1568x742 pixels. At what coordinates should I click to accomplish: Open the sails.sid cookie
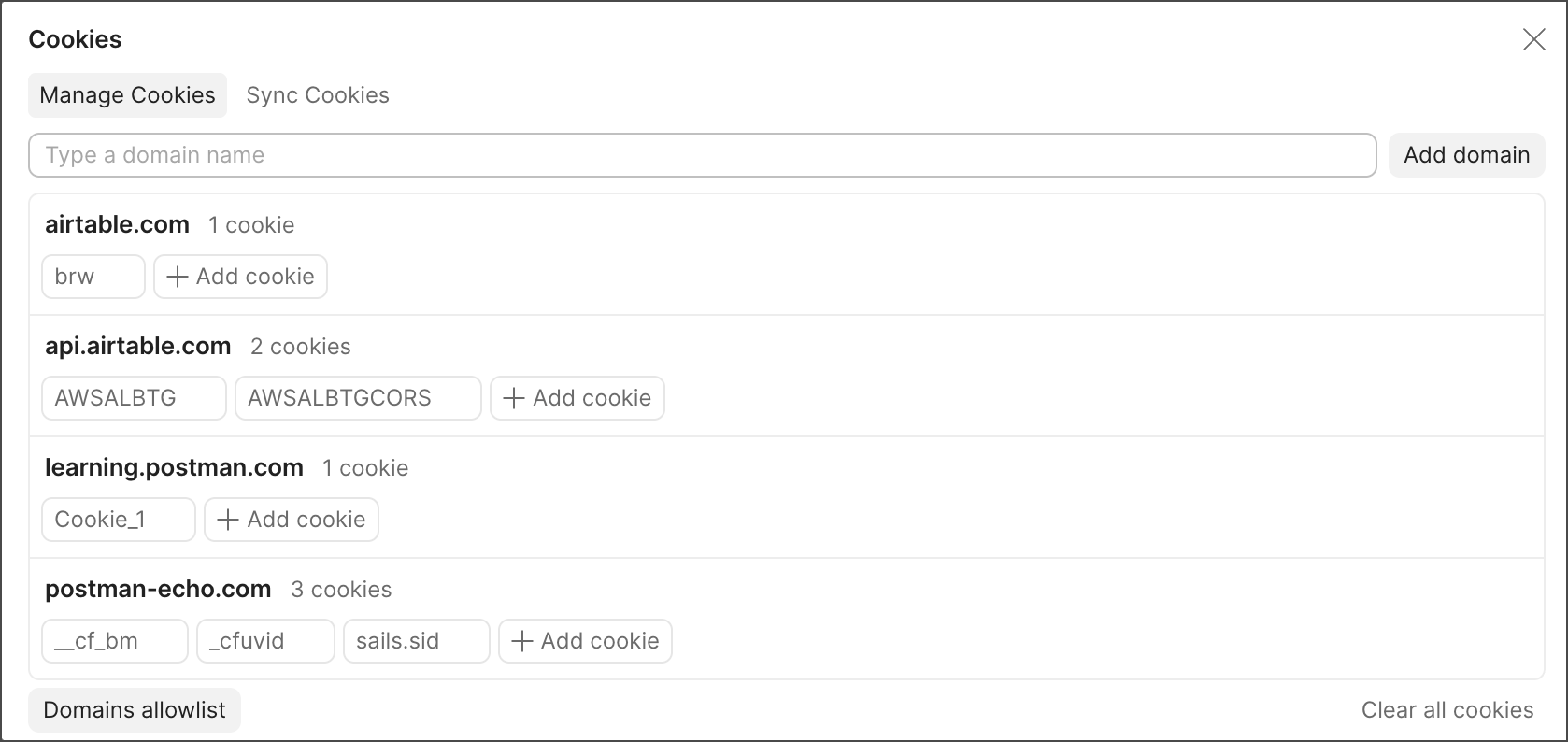pos(416,641)
